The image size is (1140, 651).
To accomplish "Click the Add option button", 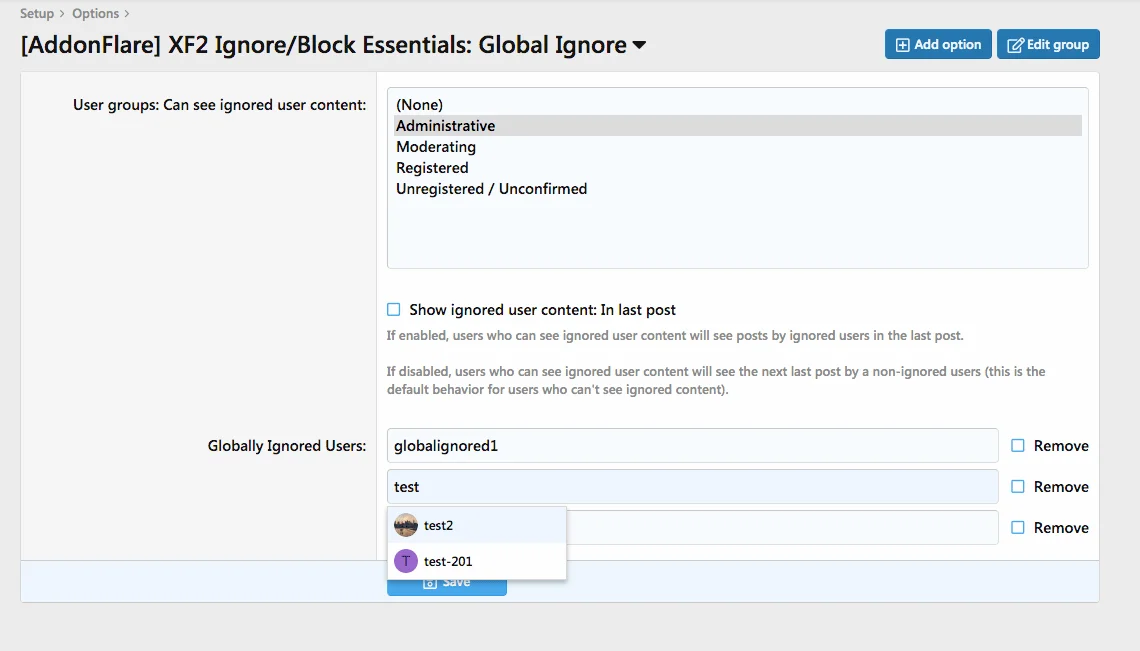I will point(938,43).
